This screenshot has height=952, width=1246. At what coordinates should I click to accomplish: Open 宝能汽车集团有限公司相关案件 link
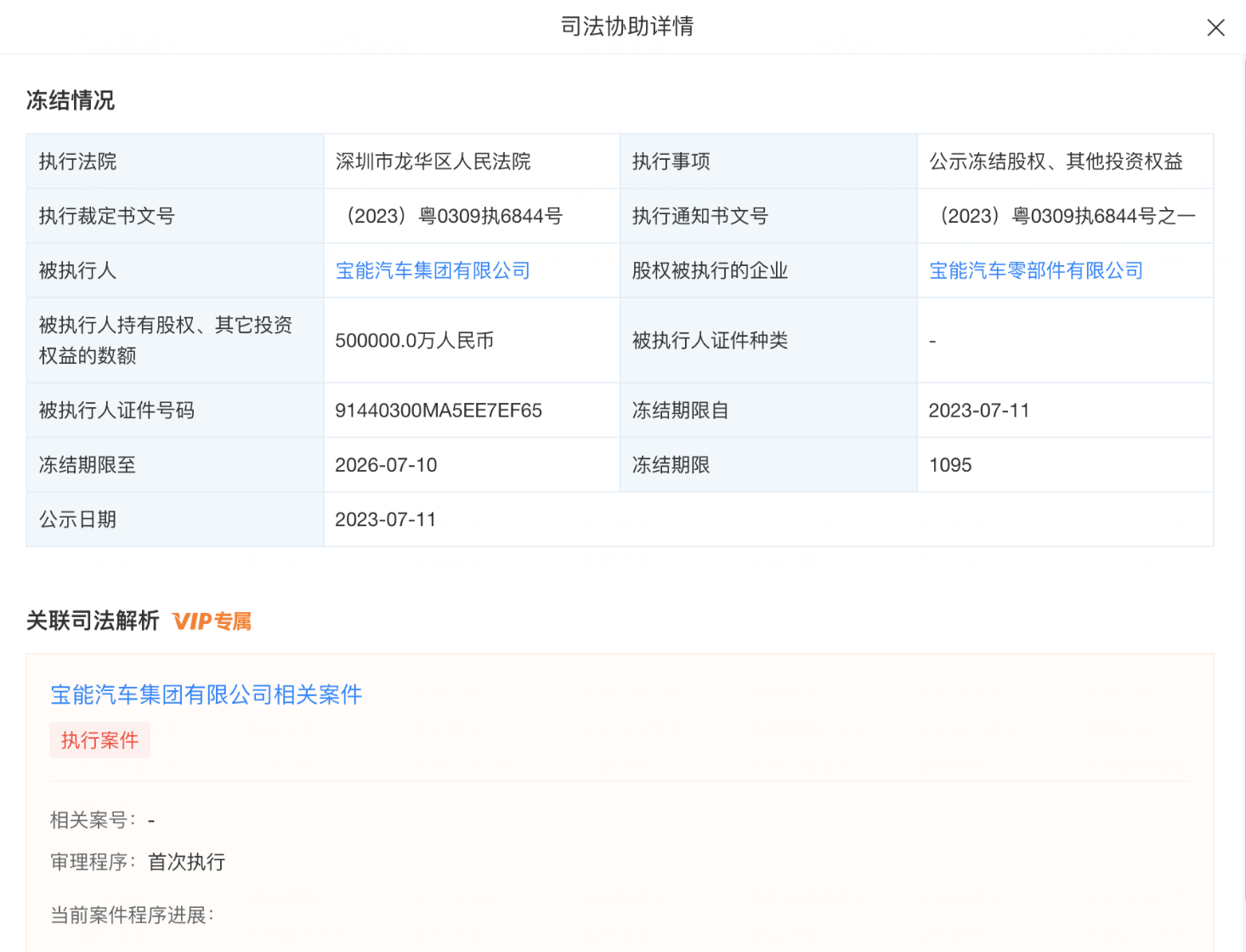[x=207, y=694]
